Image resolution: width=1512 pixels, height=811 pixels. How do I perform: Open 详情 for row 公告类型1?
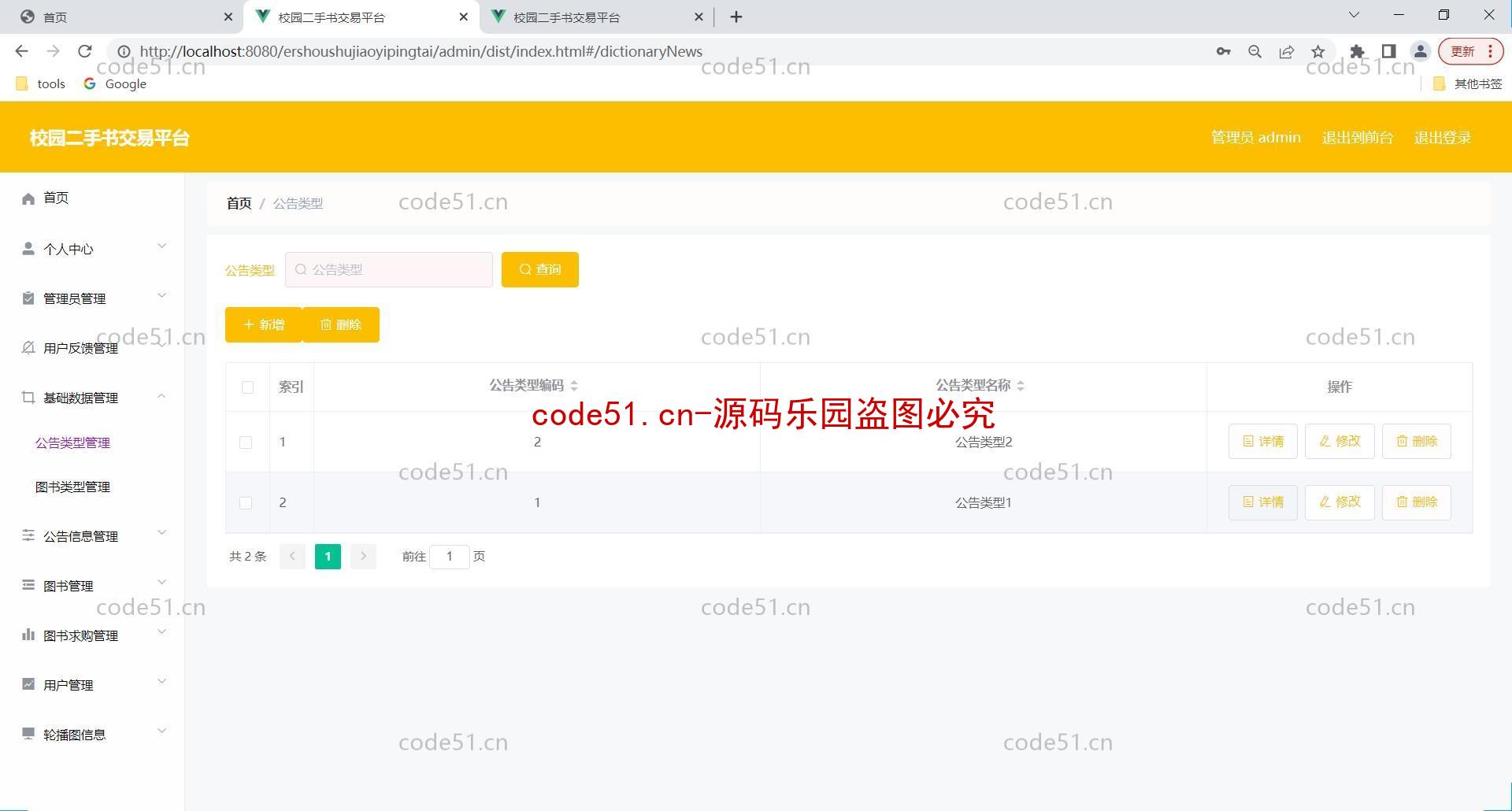point(1263,502)
